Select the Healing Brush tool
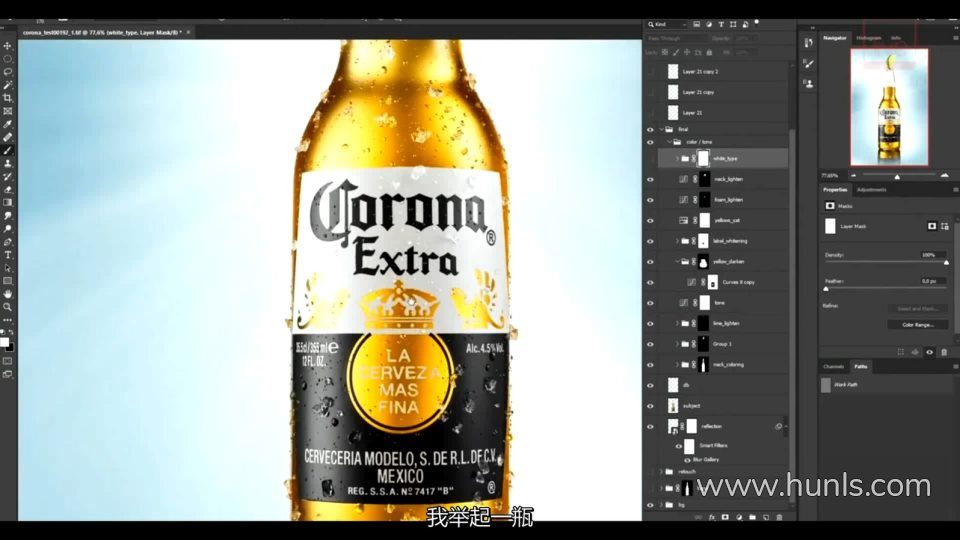The width and height of the screenshot is (960, 540). coord(7,137)
